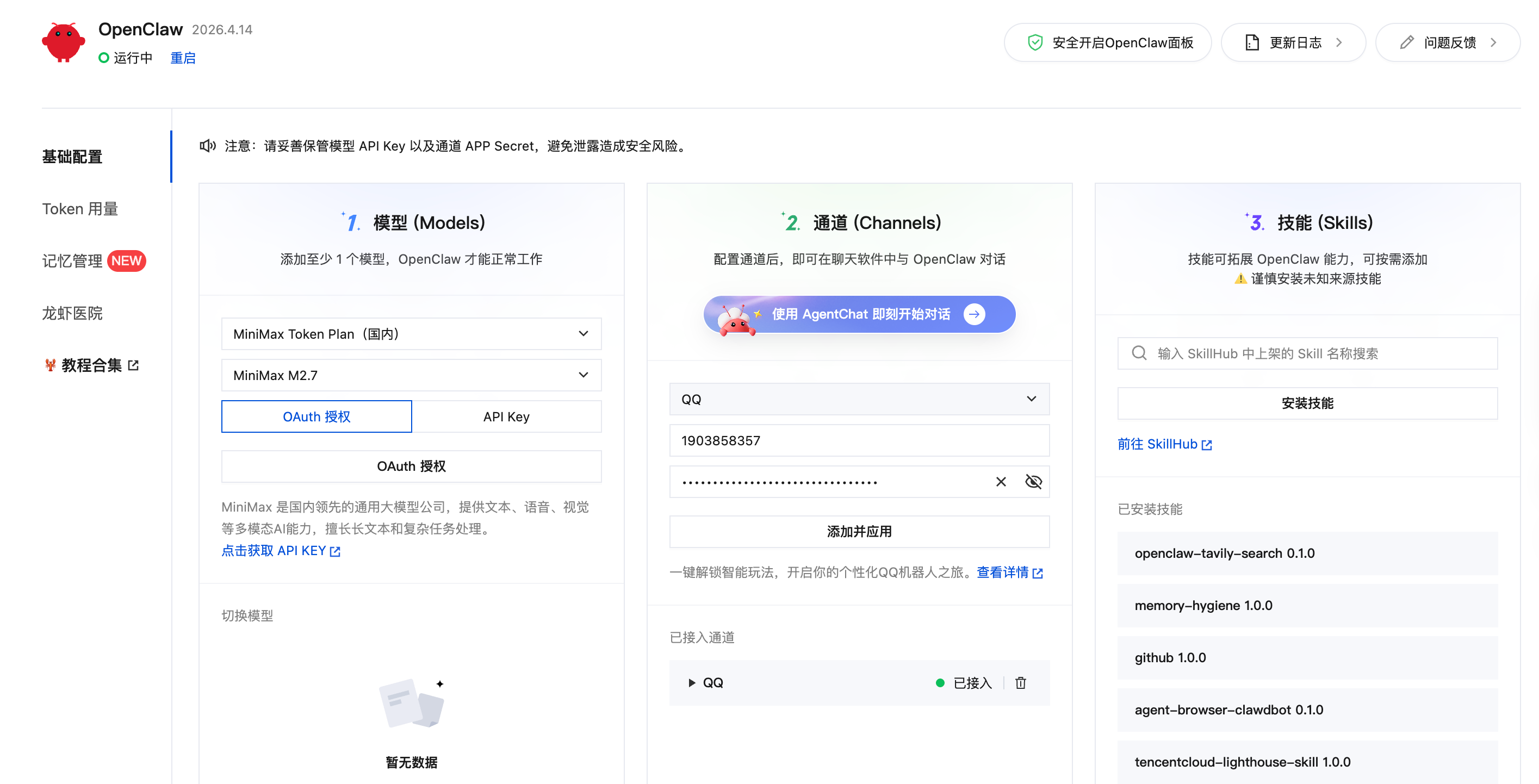Open the MiniMax Token Plan provider dropdown

point(411,333)
